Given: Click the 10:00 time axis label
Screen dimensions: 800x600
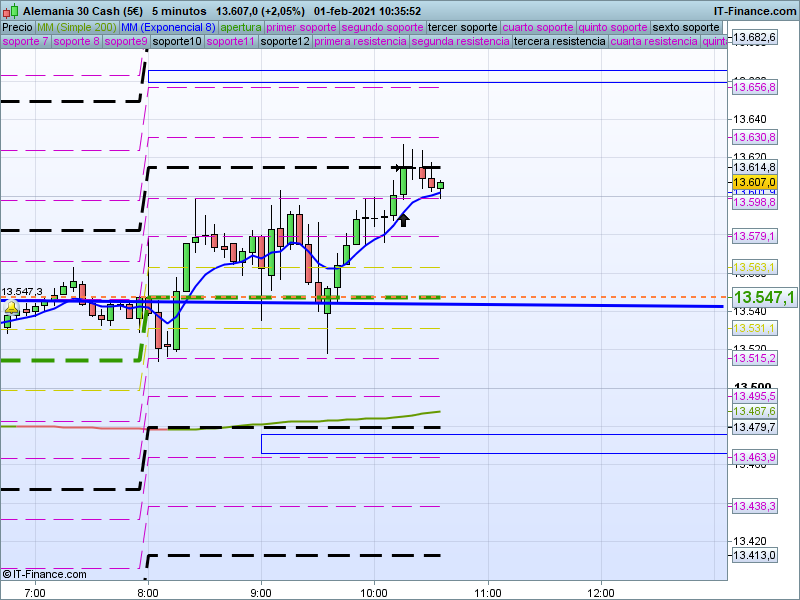Looking at the screenshot, I should click(374, 593).
